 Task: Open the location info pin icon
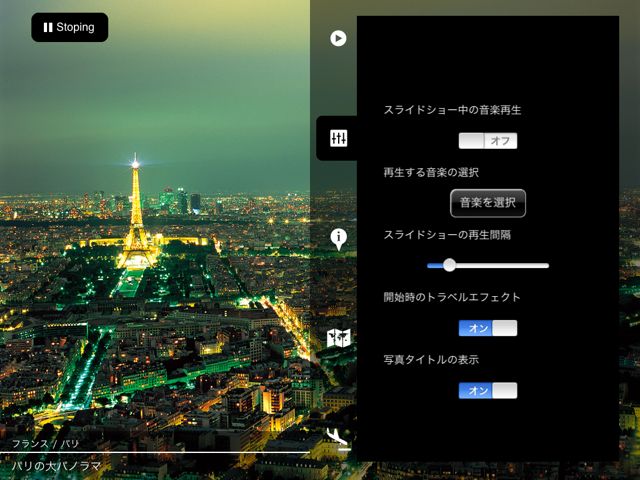338,239
